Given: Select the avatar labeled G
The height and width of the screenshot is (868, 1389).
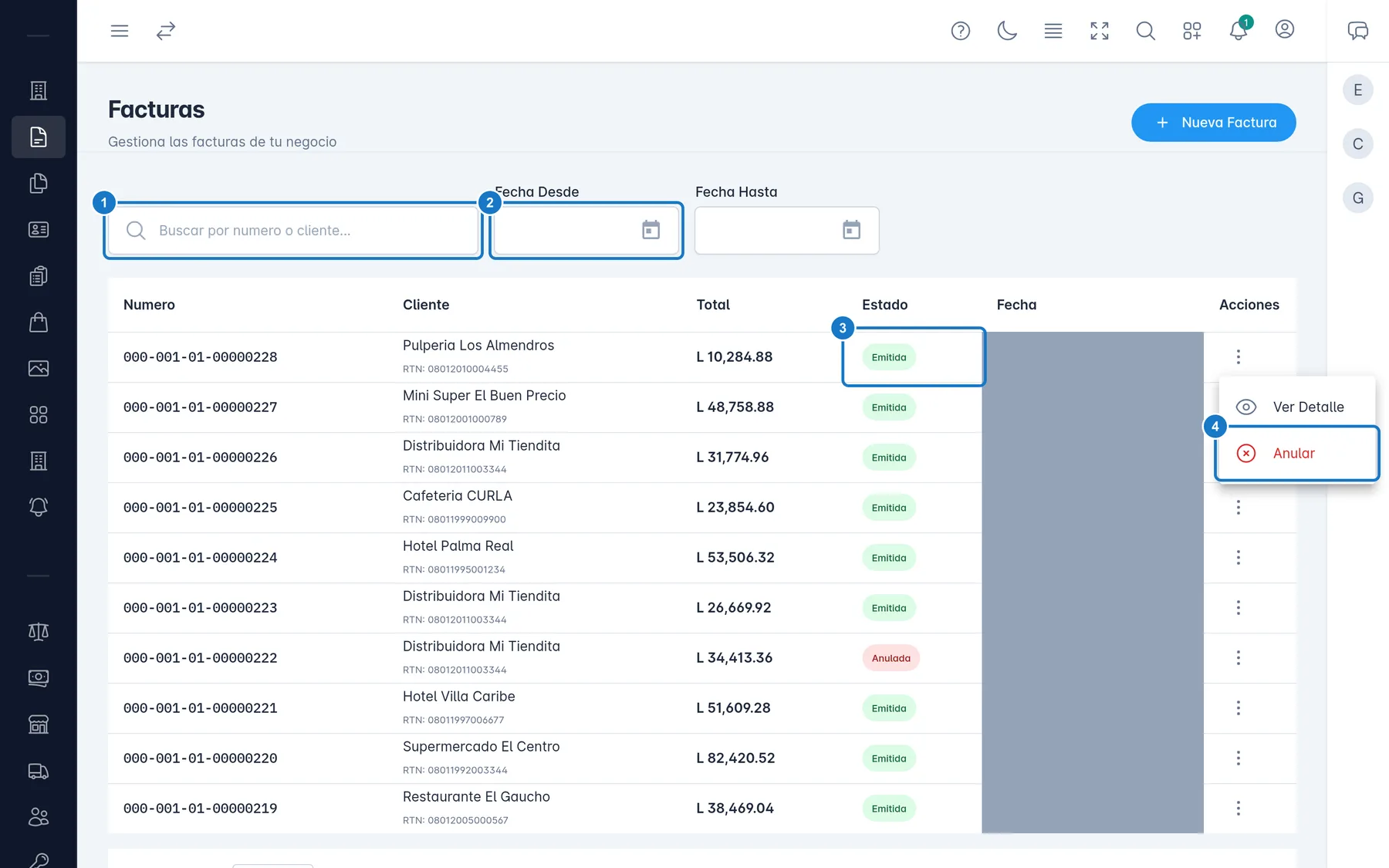Looking at the screenshot, I should tap(1358, 198).
